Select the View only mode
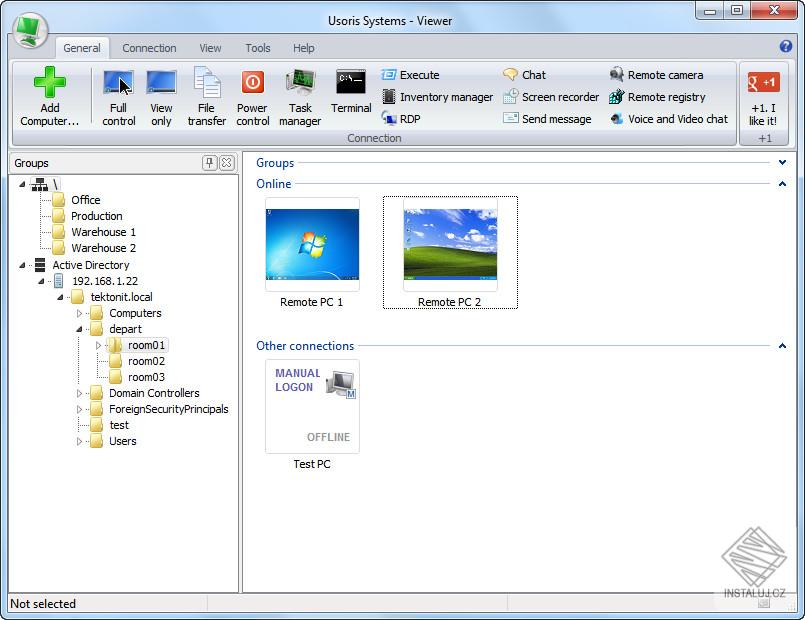The image size is (805, 620). coord(161,96)
